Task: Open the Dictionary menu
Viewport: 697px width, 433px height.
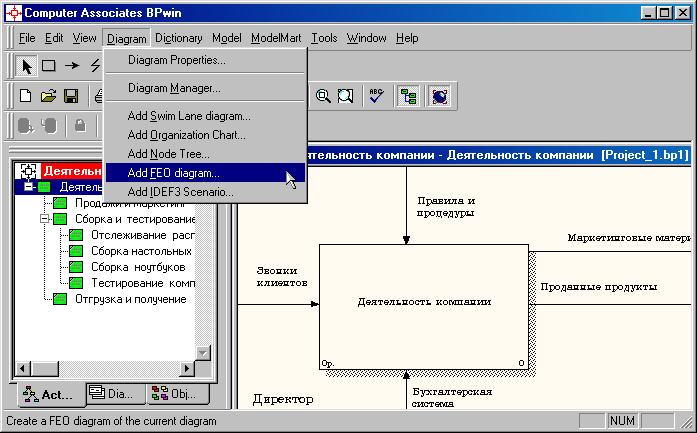Action: (179, 38)
